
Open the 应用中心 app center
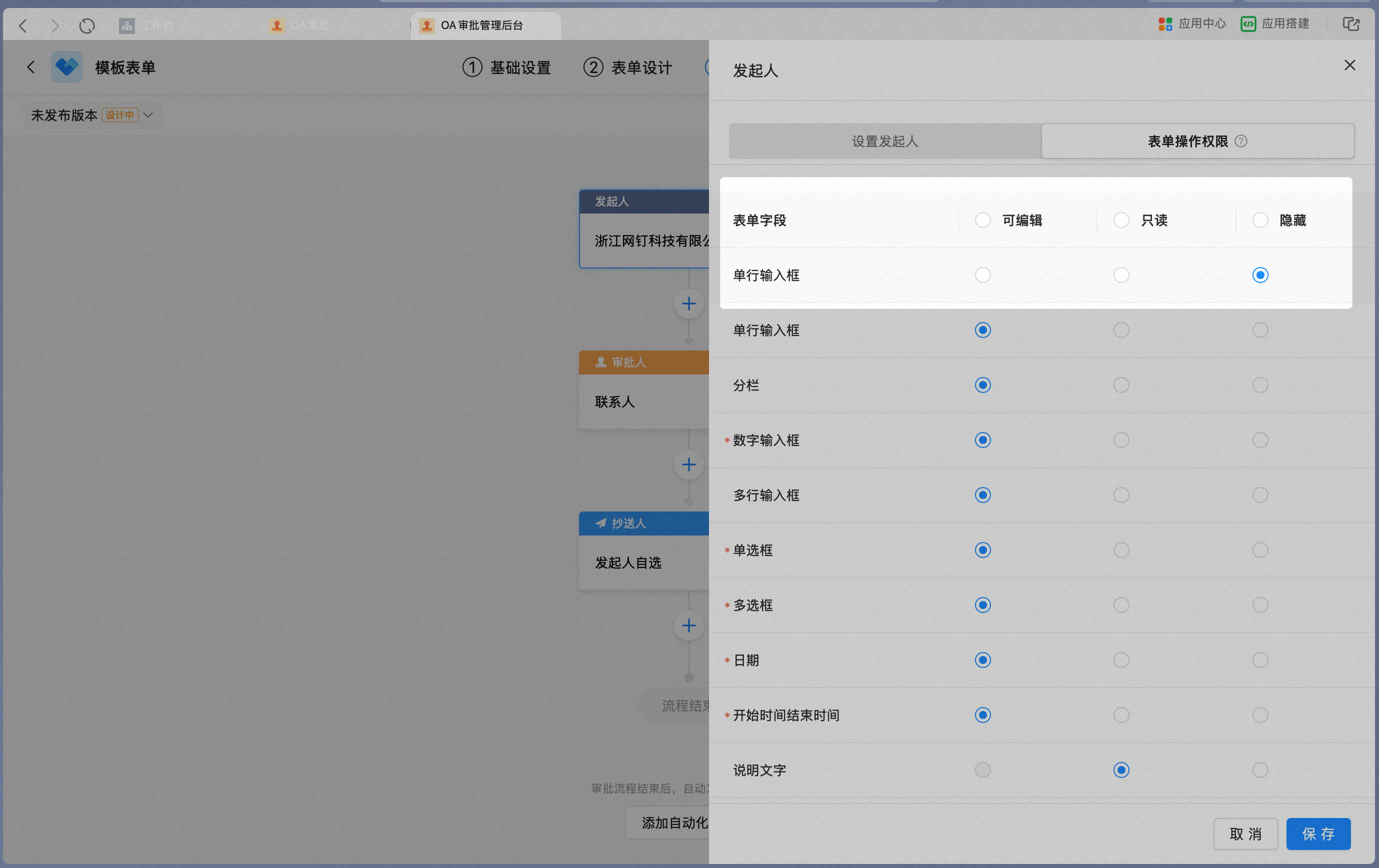[1191, 24]
